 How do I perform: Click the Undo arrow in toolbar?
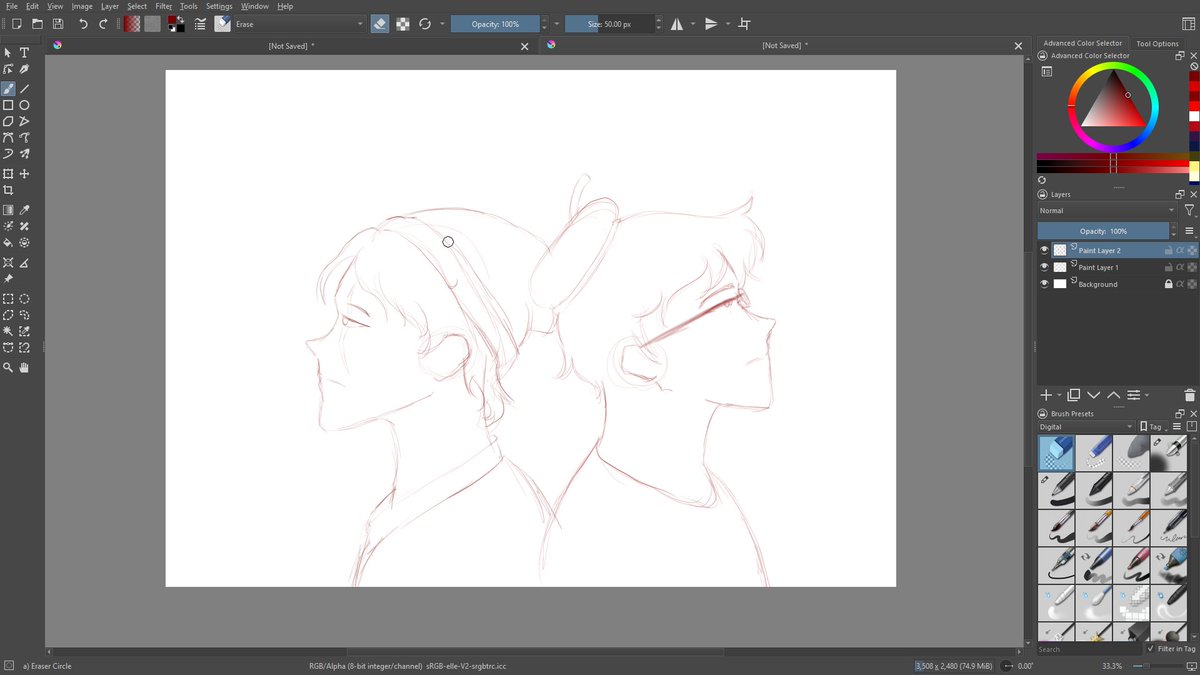83,24
